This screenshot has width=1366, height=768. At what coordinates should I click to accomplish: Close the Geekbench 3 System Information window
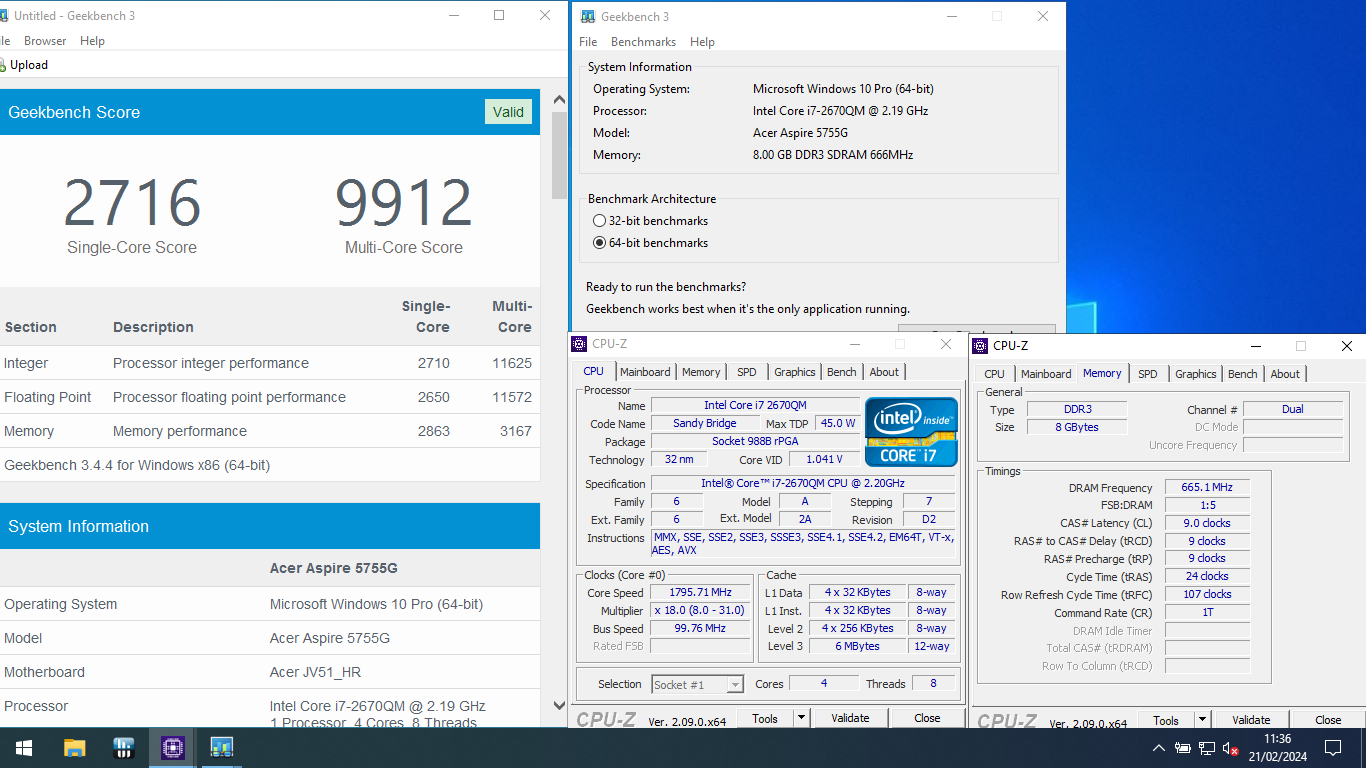(x=1043, y=16)
